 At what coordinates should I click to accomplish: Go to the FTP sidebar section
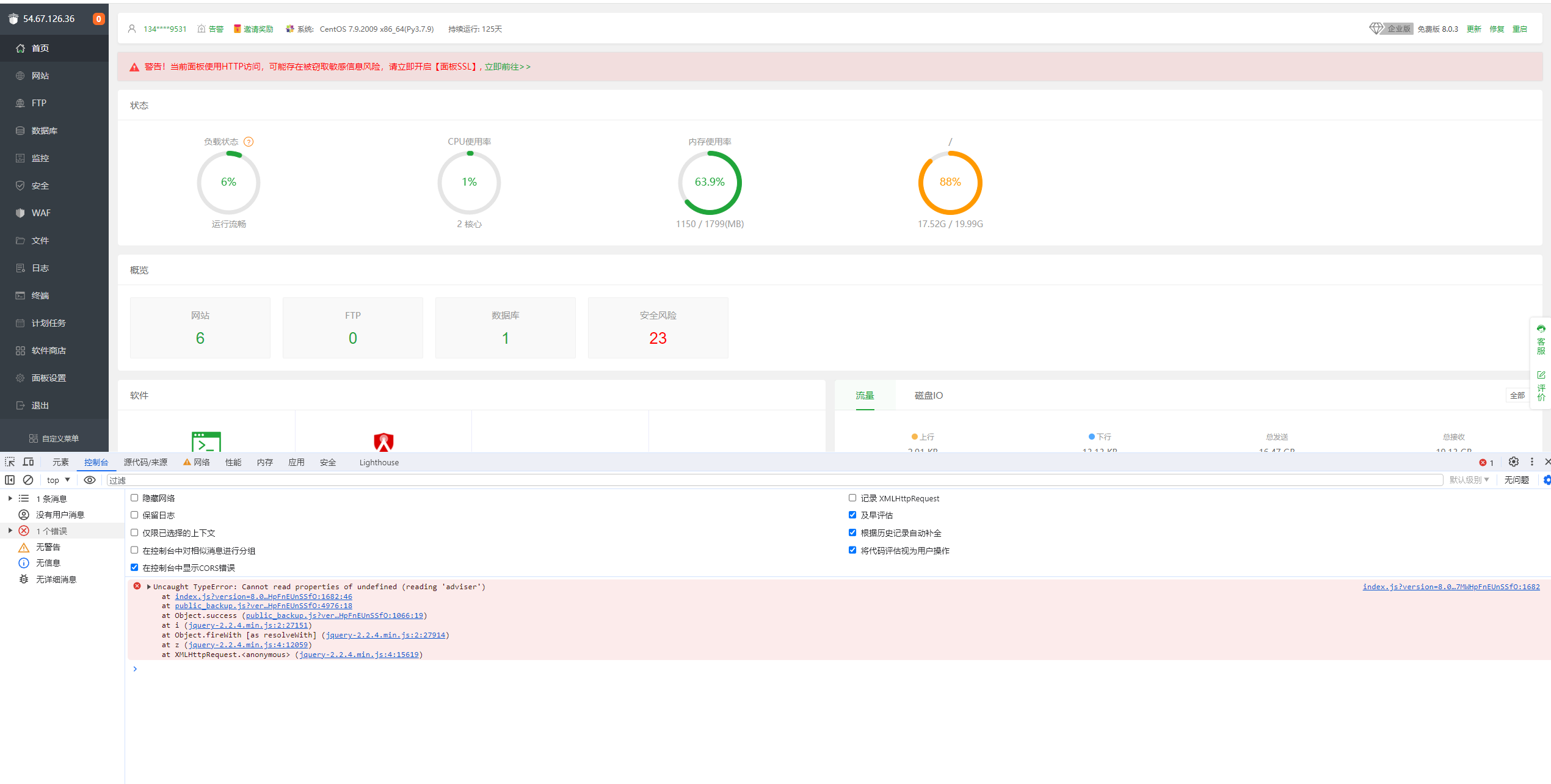[x=54, y=103]
